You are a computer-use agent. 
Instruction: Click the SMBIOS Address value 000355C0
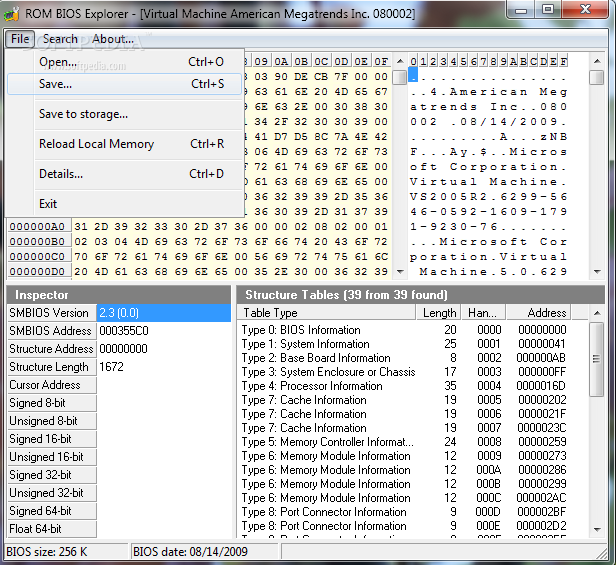point(124,331)
